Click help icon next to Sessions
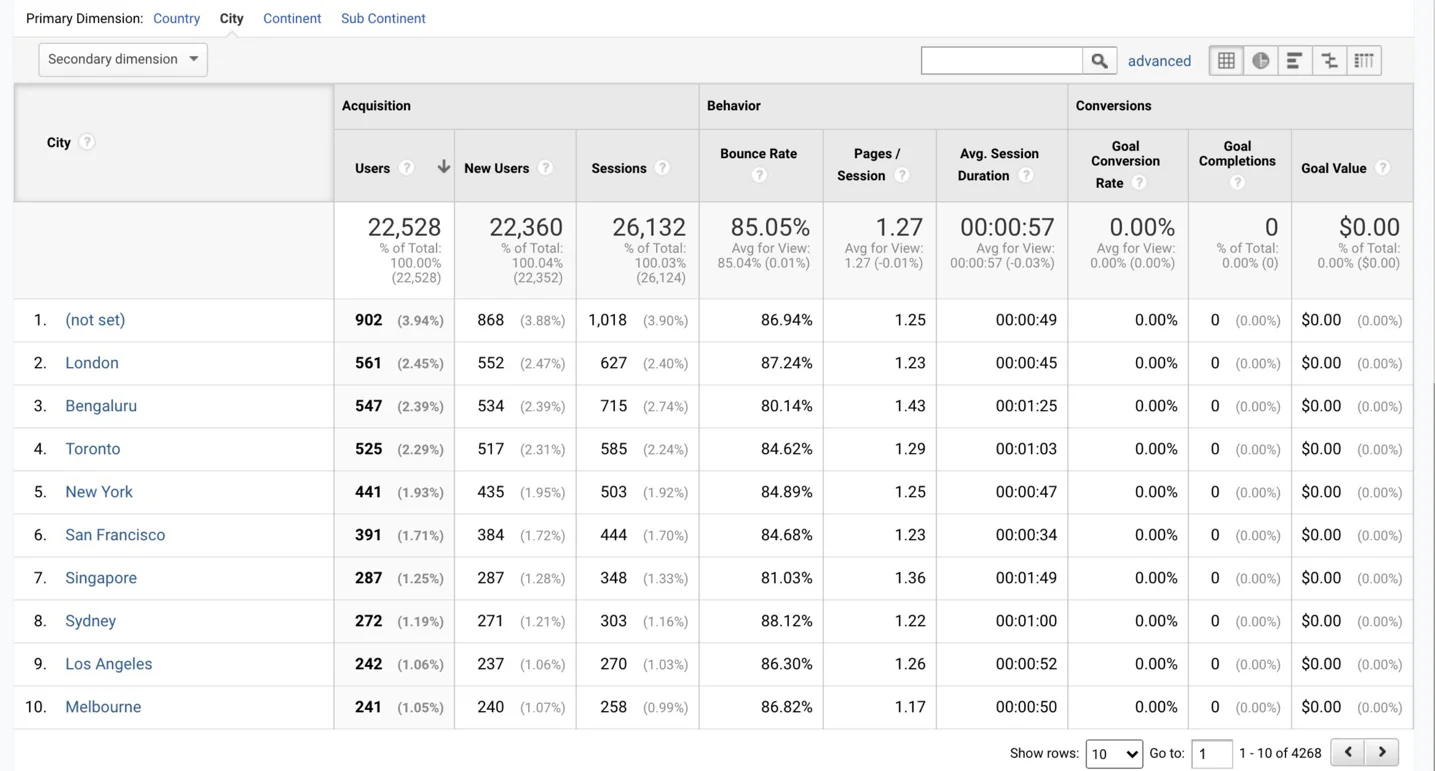Image resolution: width=1435 pixels, height=771 pixels. 662,168
